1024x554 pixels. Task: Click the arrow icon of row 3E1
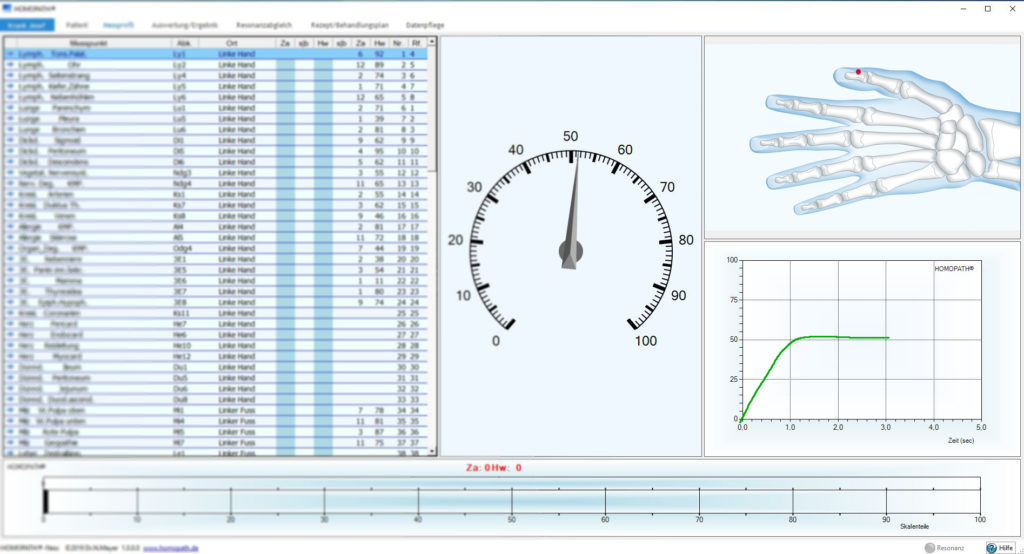[x=10, y=259]
